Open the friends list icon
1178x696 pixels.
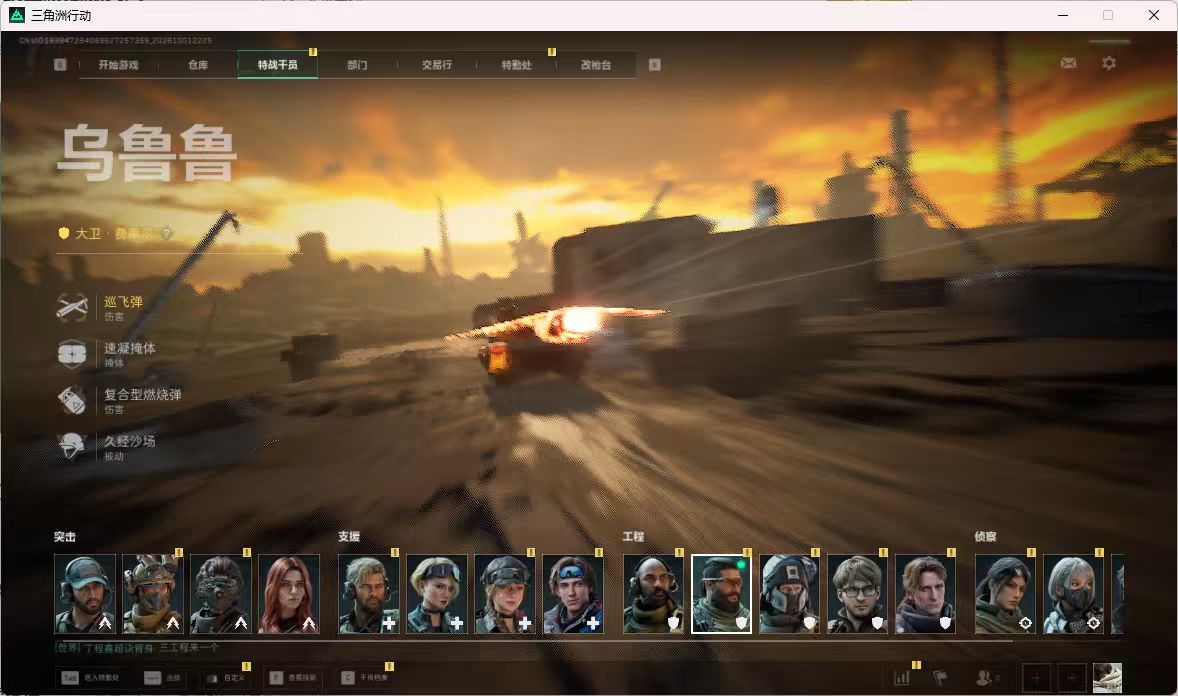tap(986, 678)
